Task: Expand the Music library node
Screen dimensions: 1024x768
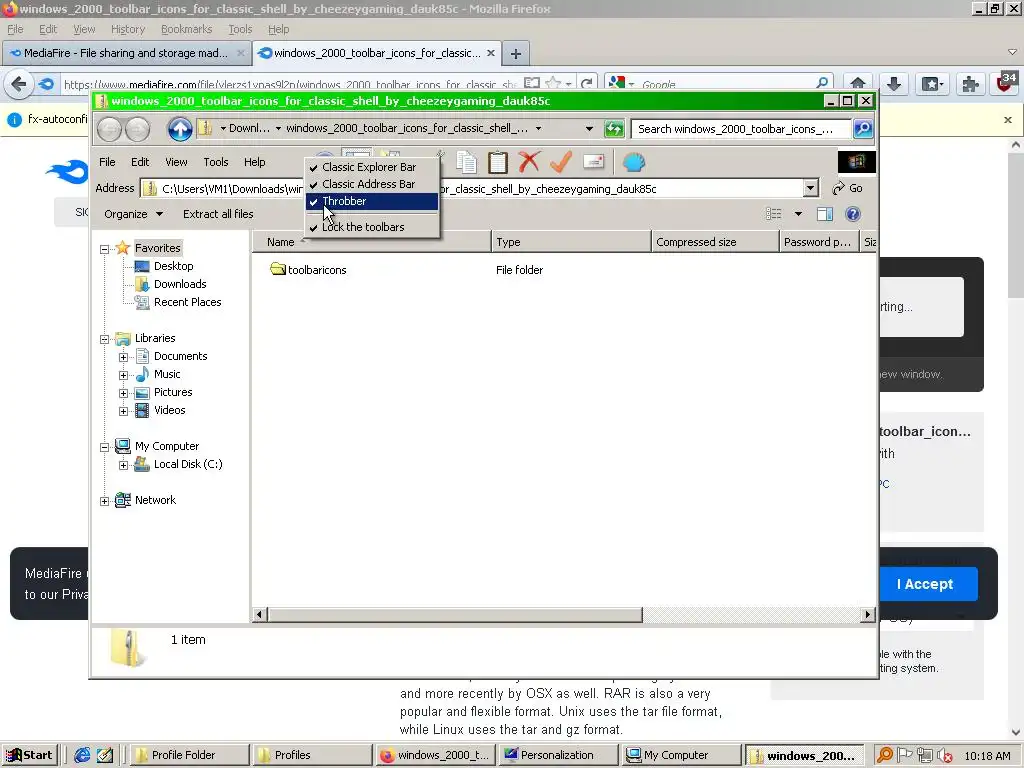Action: pyautogui.click(x=123, y=375)
